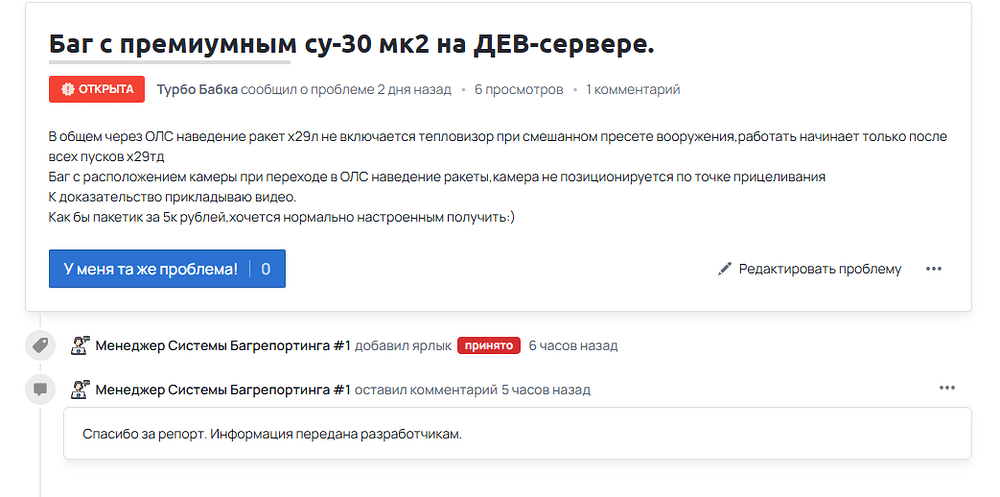Open the Редактировать проблему link
The image size is (1000, 497).
[x=819, y=269]
